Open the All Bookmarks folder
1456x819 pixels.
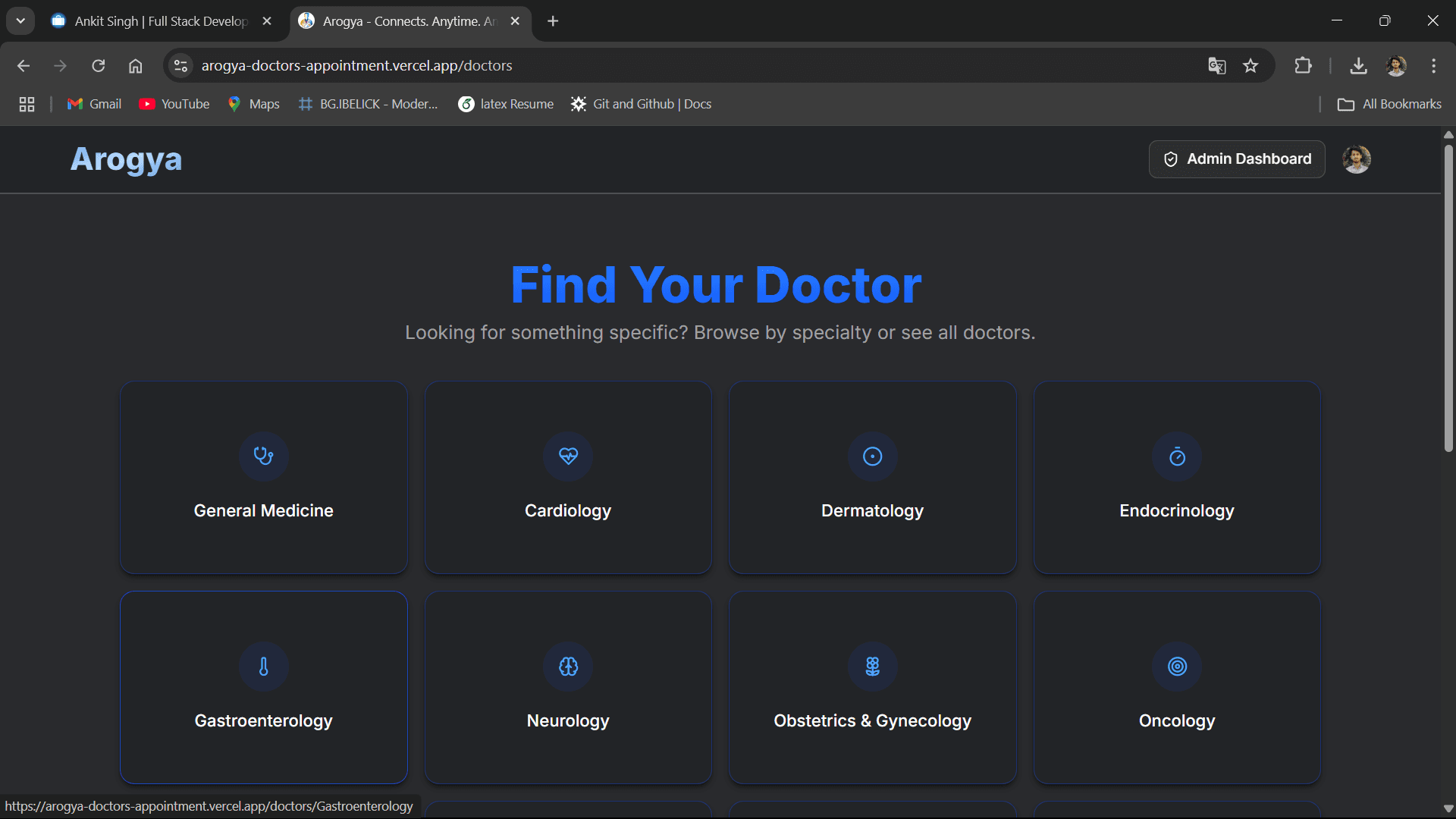pos(1389,104)
